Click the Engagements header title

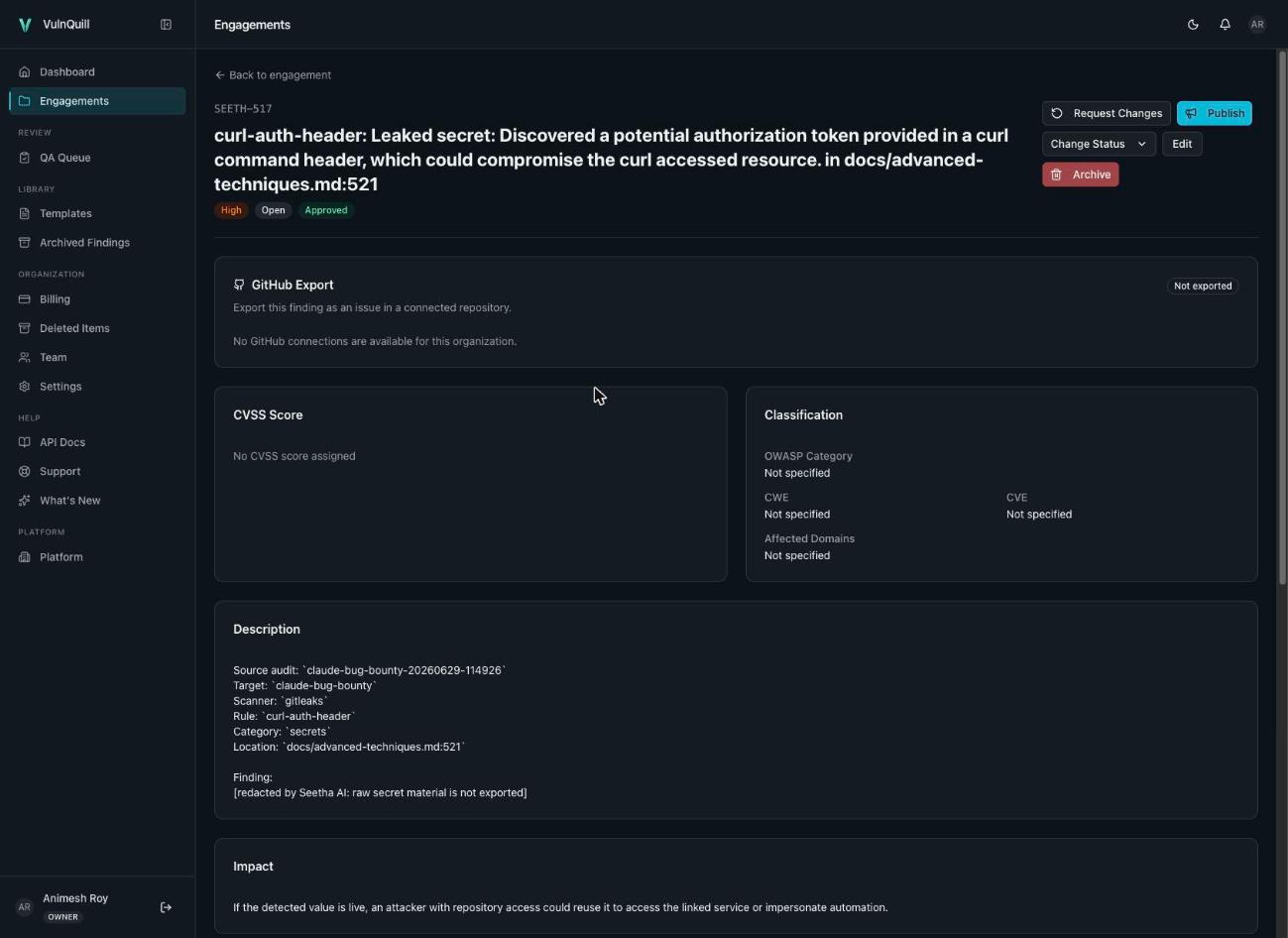[x=252, y=25]
